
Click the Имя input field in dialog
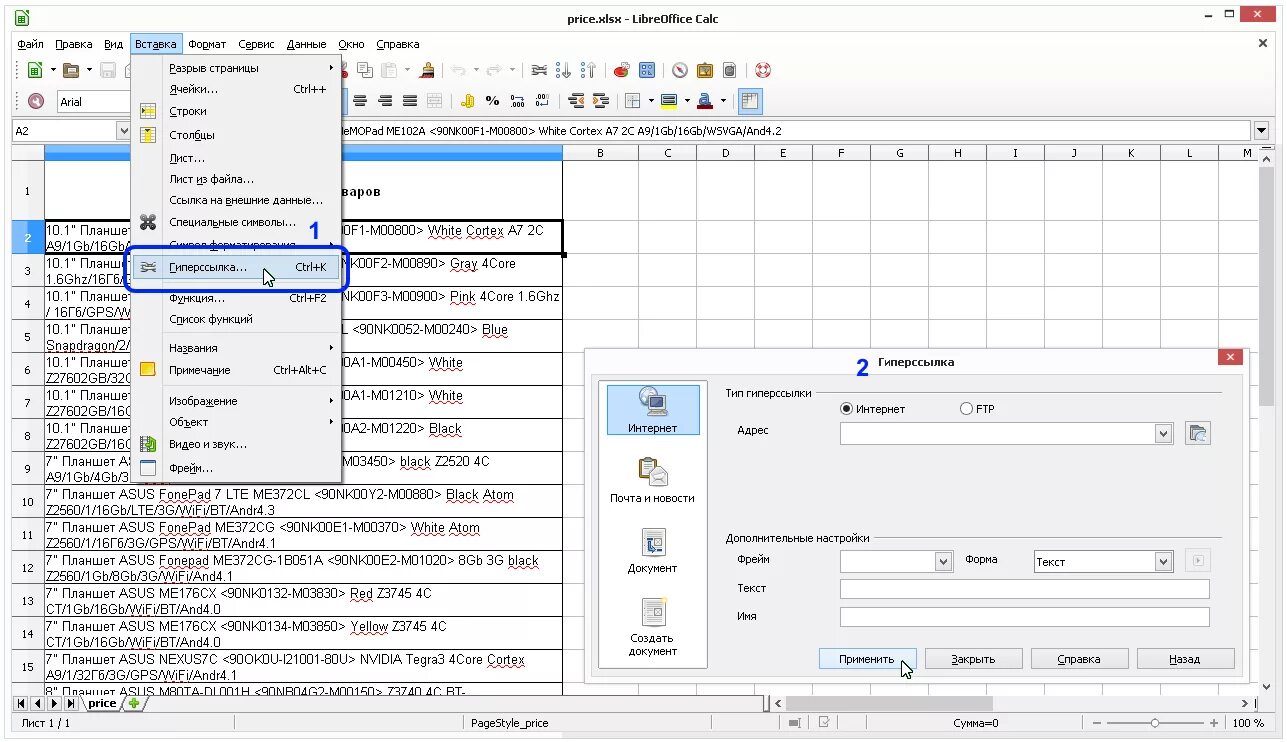1025,617
